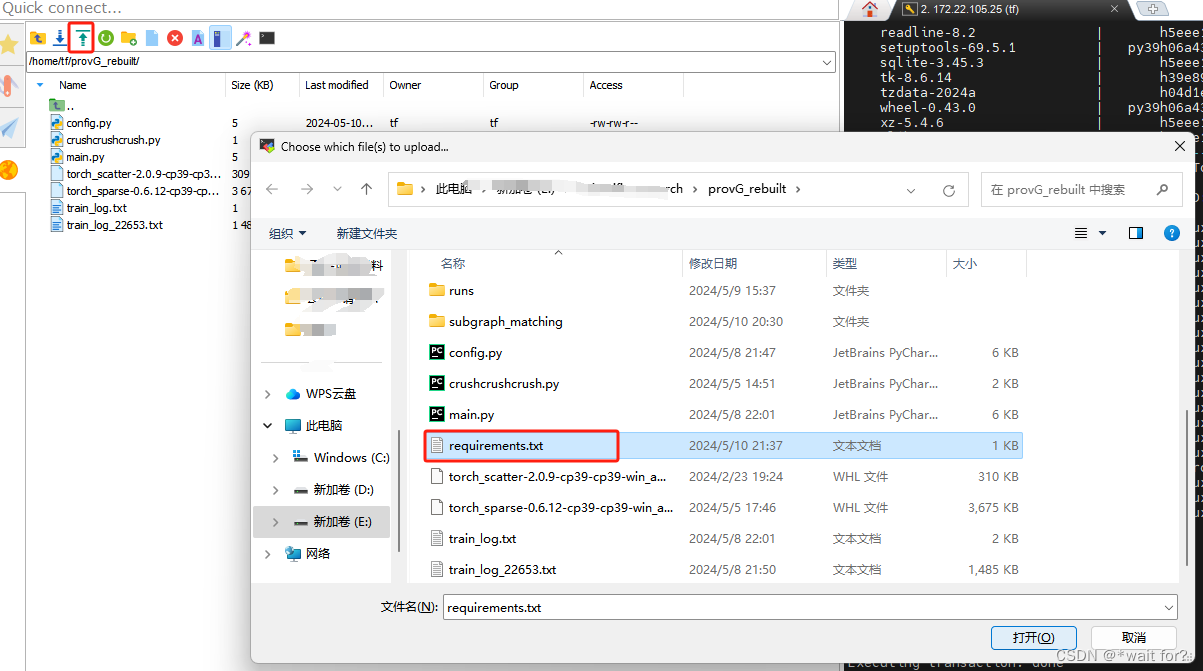Click the magic wand toolbar icon
This screenshot has height=671, width=1203.
[x=243, y=37]
